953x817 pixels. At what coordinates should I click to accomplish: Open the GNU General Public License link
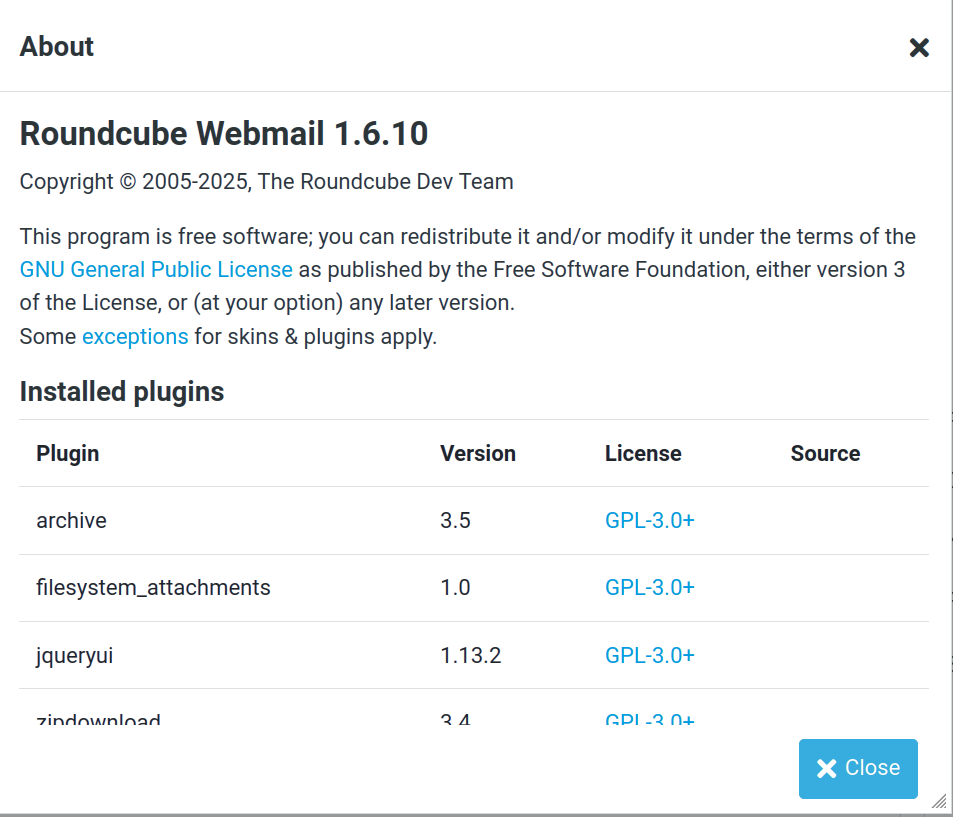click(156, 270)
